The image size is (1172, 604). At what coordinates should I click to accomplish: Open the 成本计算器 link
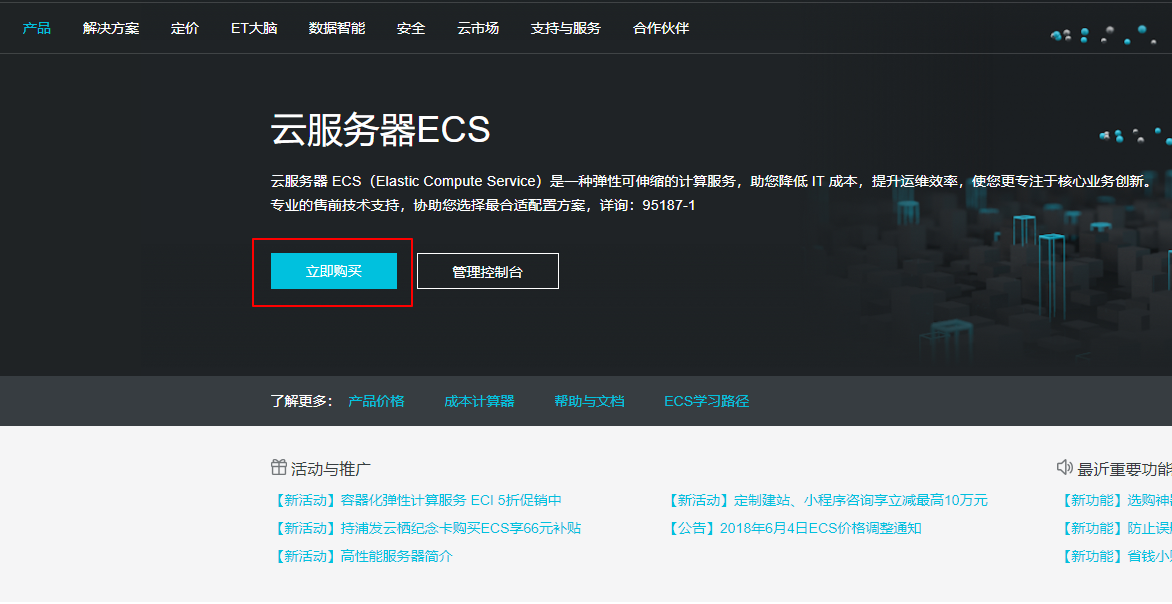click(x=479, y=401)
